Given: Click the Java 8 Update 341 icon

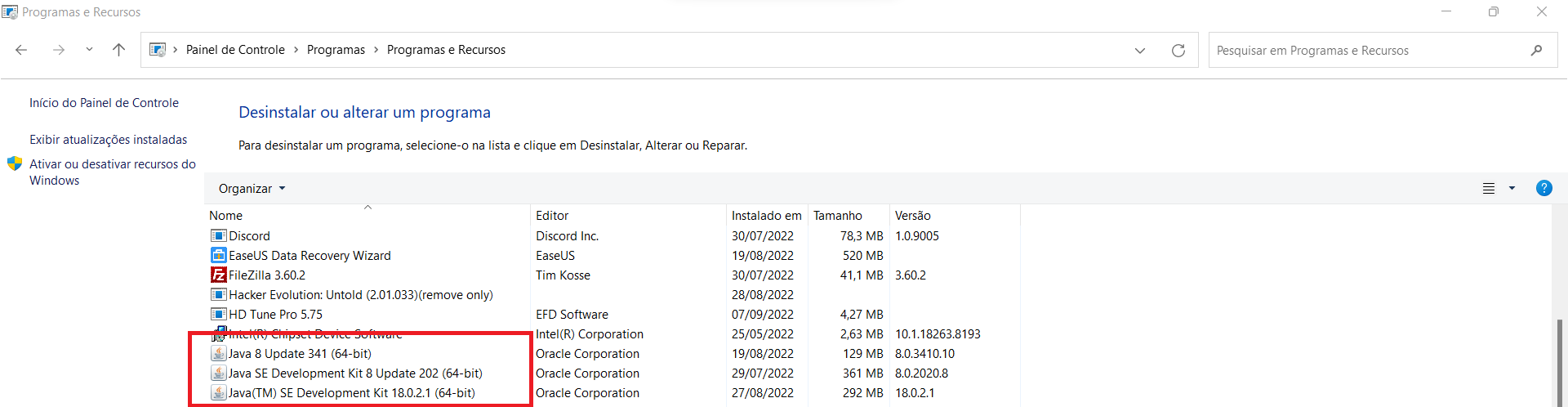Looking at the screenshot, I should pos(218,354).
